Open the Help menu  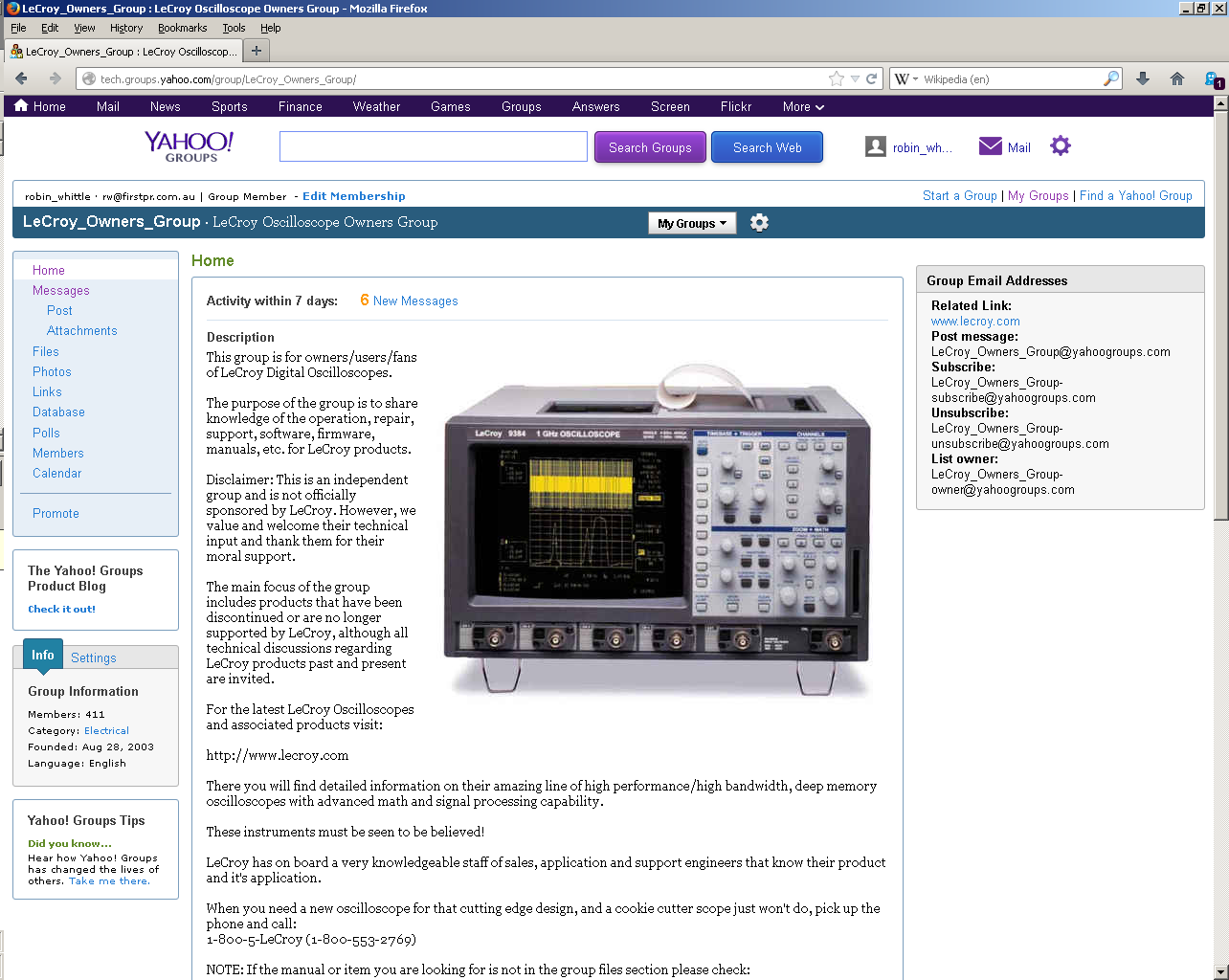click(271, 28)
